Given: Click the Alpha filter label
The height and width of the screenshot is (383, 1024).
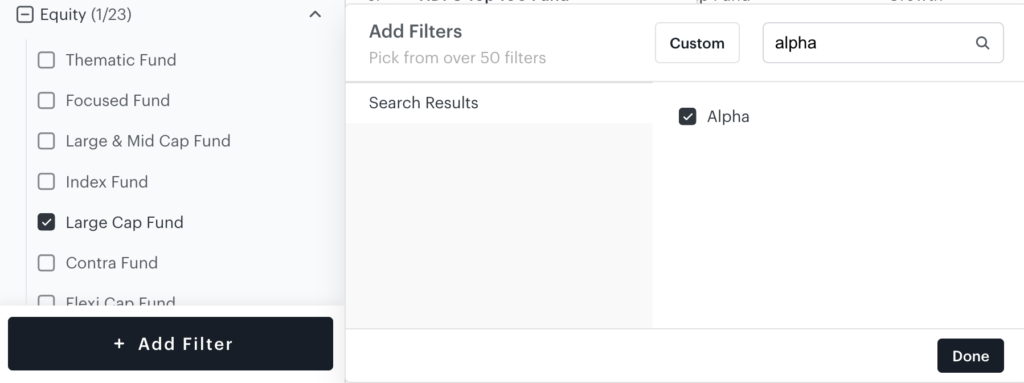Looking at the screenshot, I should tap(728, 117).
